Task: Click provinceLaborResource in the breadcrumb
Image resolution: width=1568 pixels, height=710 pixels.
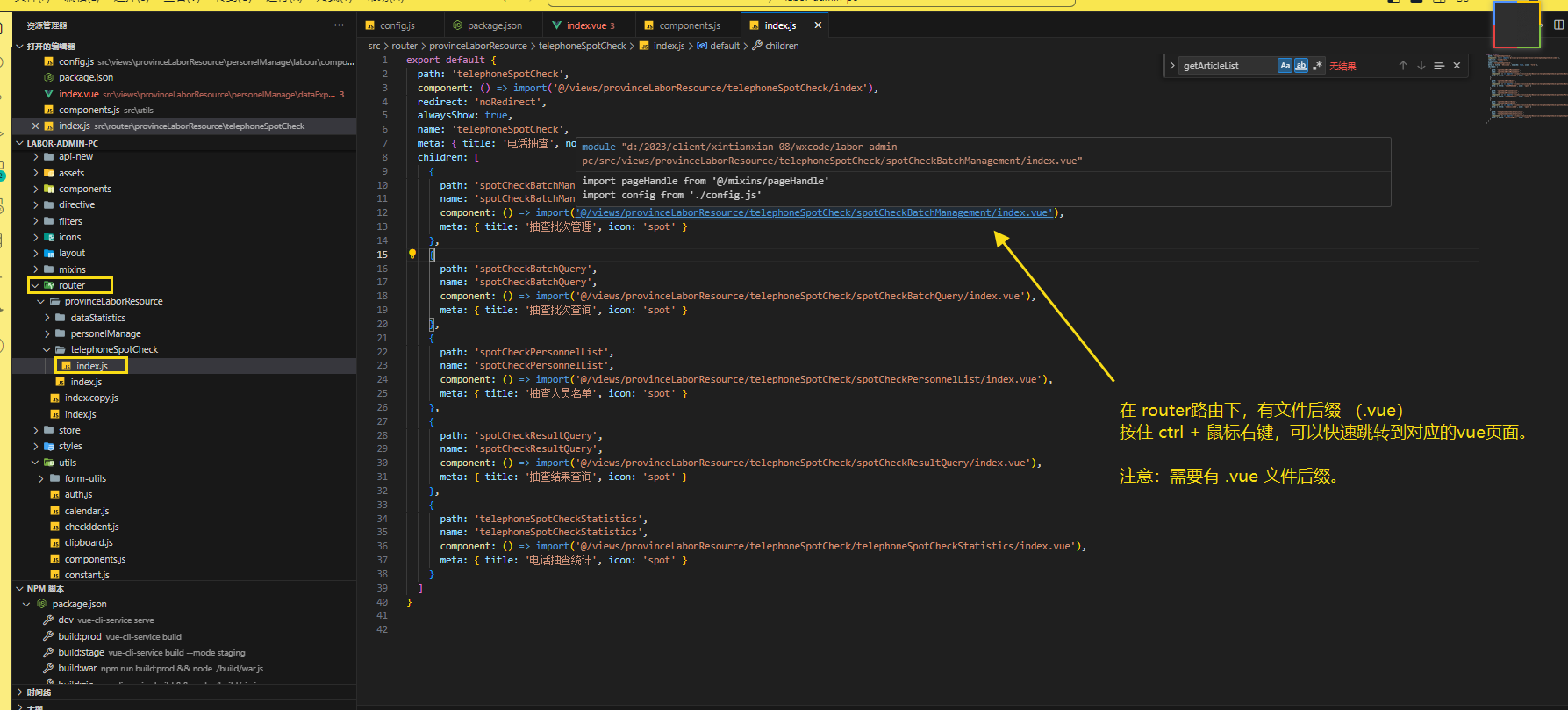Action: (478, 46)
